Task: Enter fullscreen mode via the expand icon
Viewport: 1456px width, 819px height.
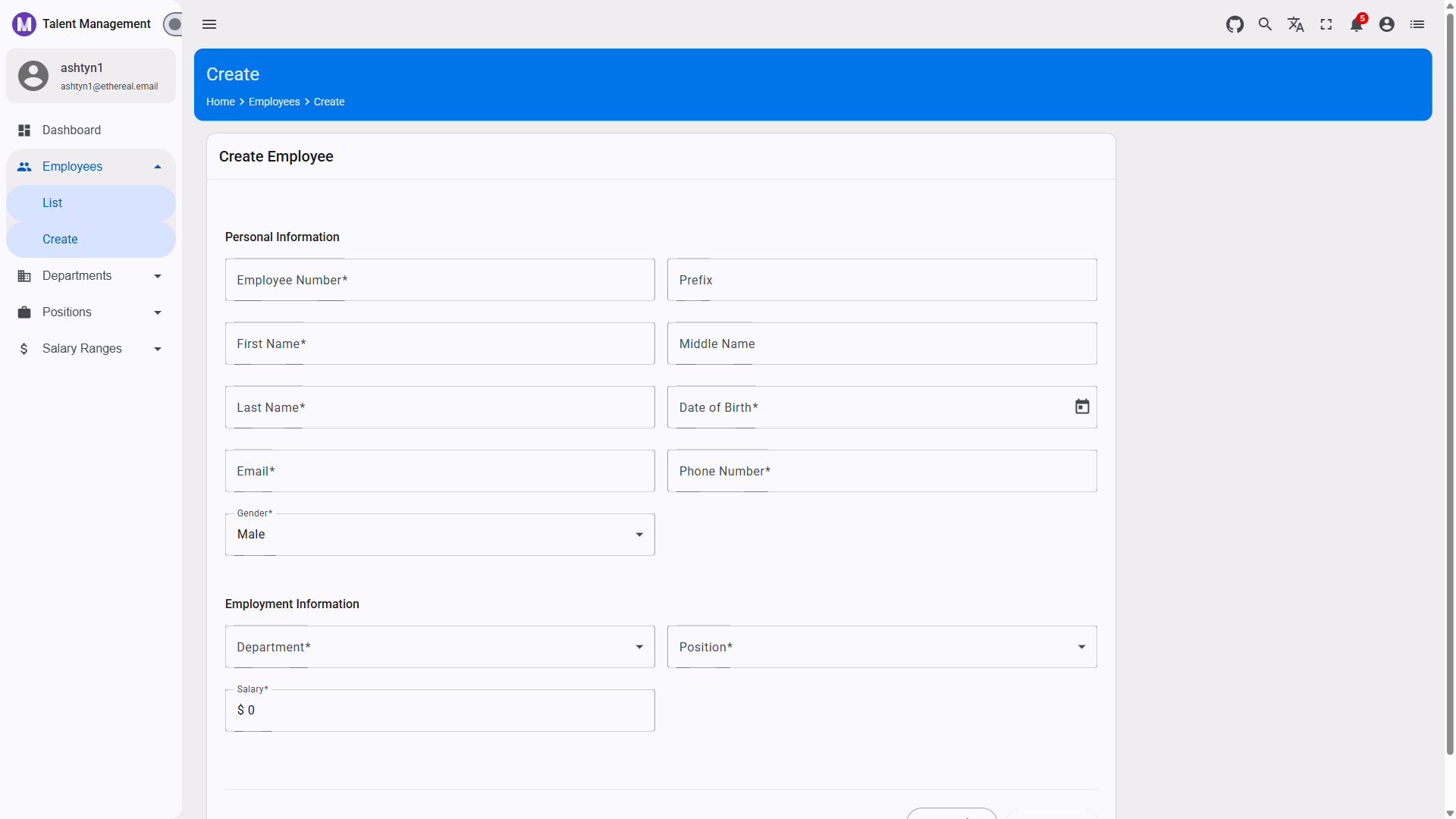Action: 1326,24
